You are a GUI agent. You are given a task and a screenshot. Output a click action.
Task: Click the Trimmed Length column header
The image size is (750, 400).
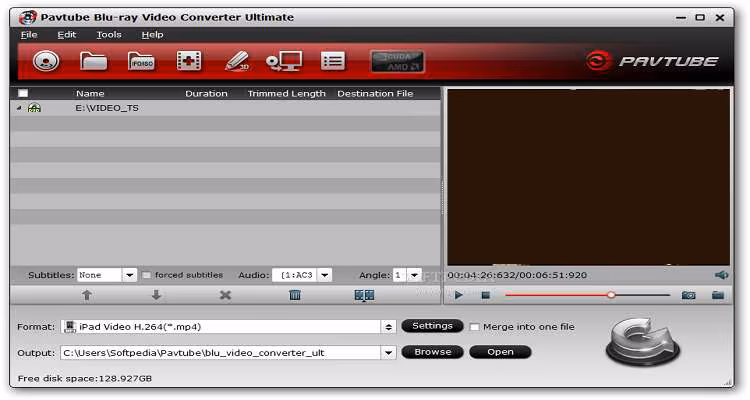tap(287, 93)
